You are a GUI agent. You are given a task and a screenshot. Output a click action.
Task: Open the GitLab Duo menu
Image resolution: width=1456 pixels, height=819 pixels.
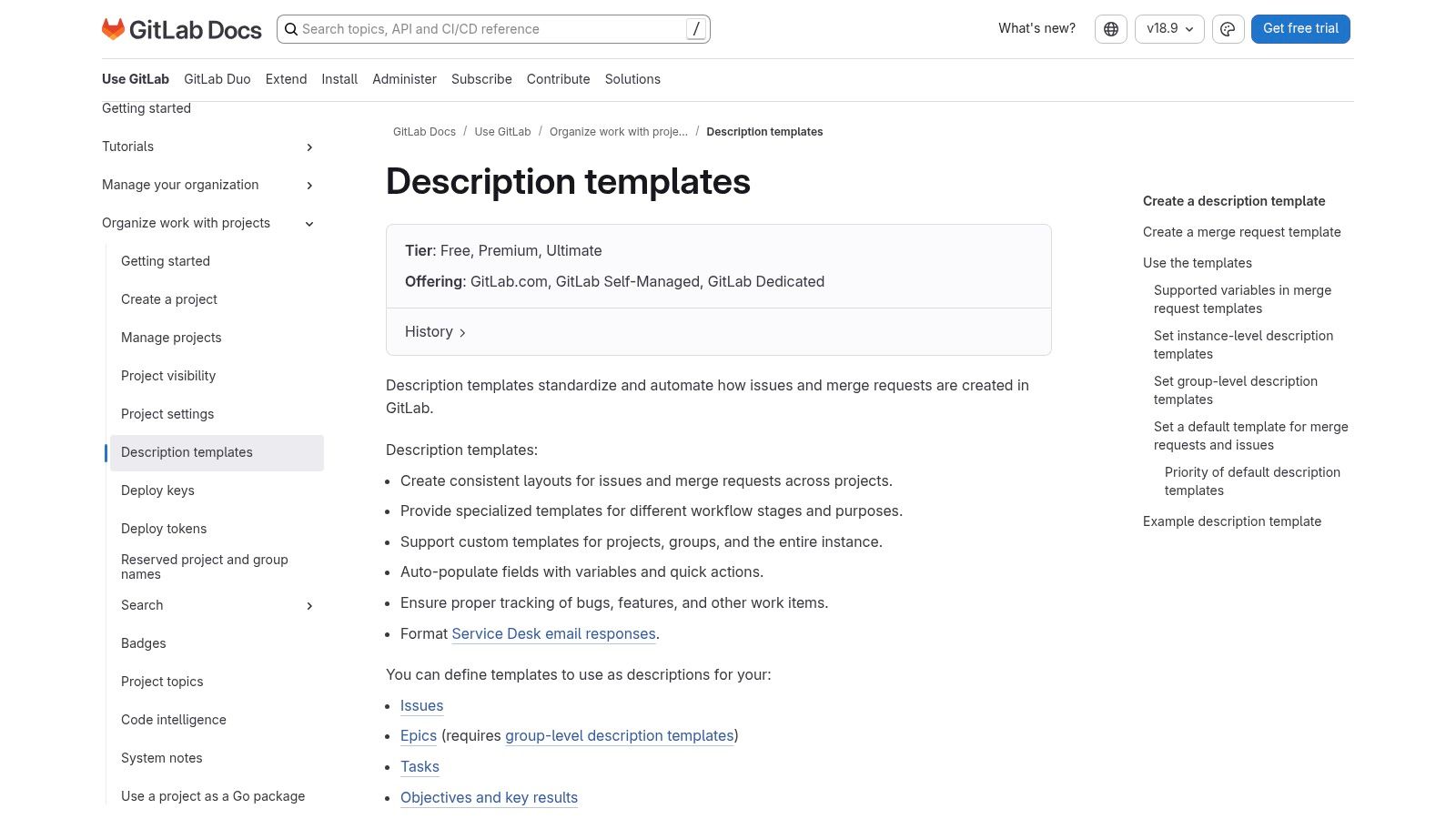(x=217, y=79)
